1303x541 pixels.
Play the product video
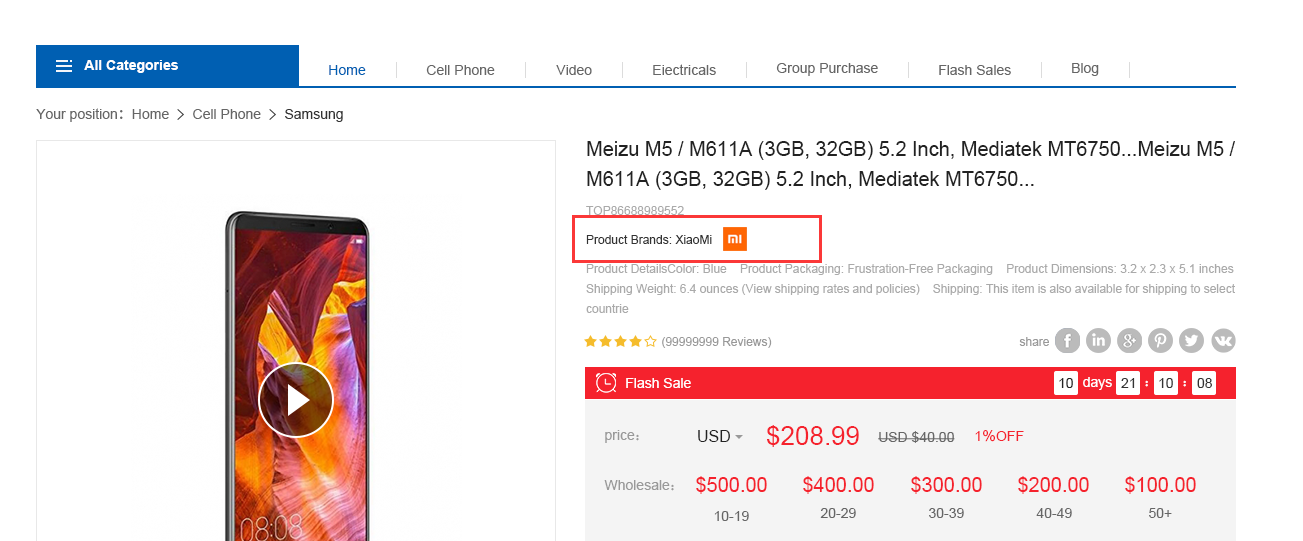coord(296,400)
